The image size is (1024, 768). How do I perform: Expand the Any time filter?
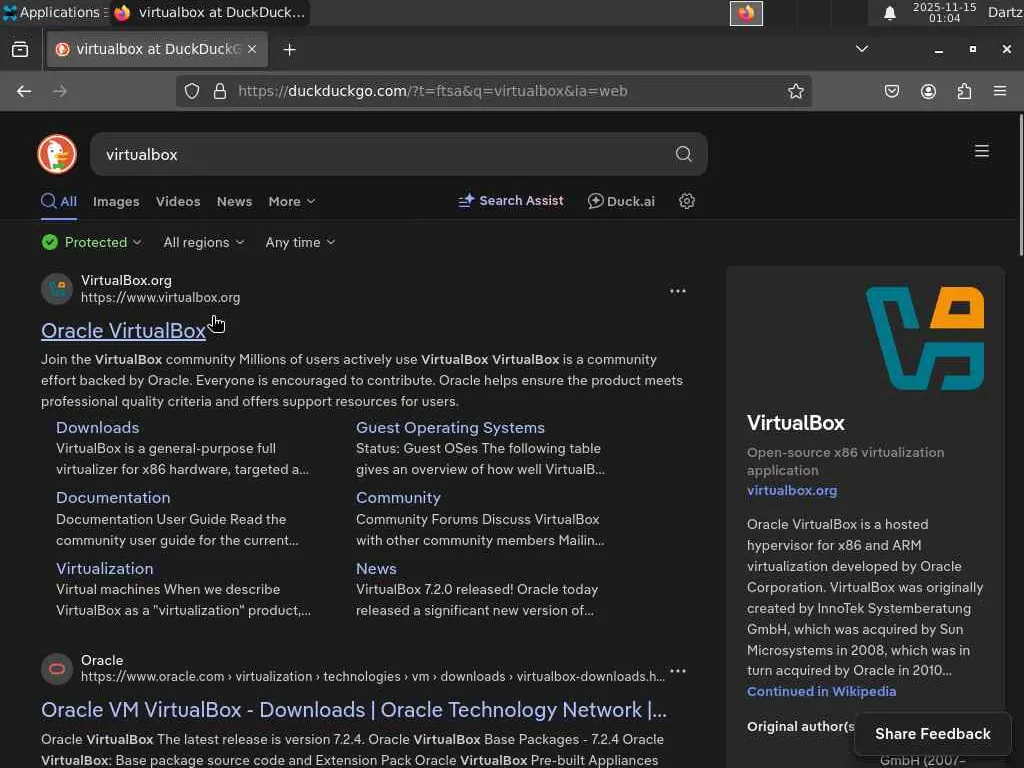pyautogui.click(x=300, y=242)
